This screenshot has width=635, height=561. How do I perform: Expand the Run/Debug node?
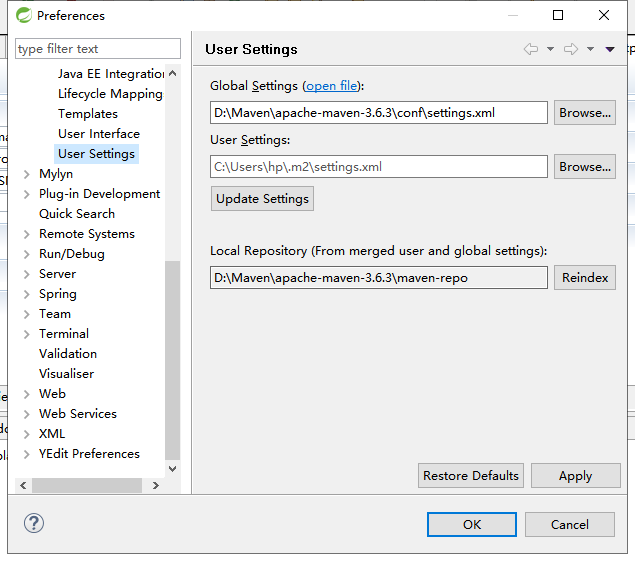[x=27, y=254]
